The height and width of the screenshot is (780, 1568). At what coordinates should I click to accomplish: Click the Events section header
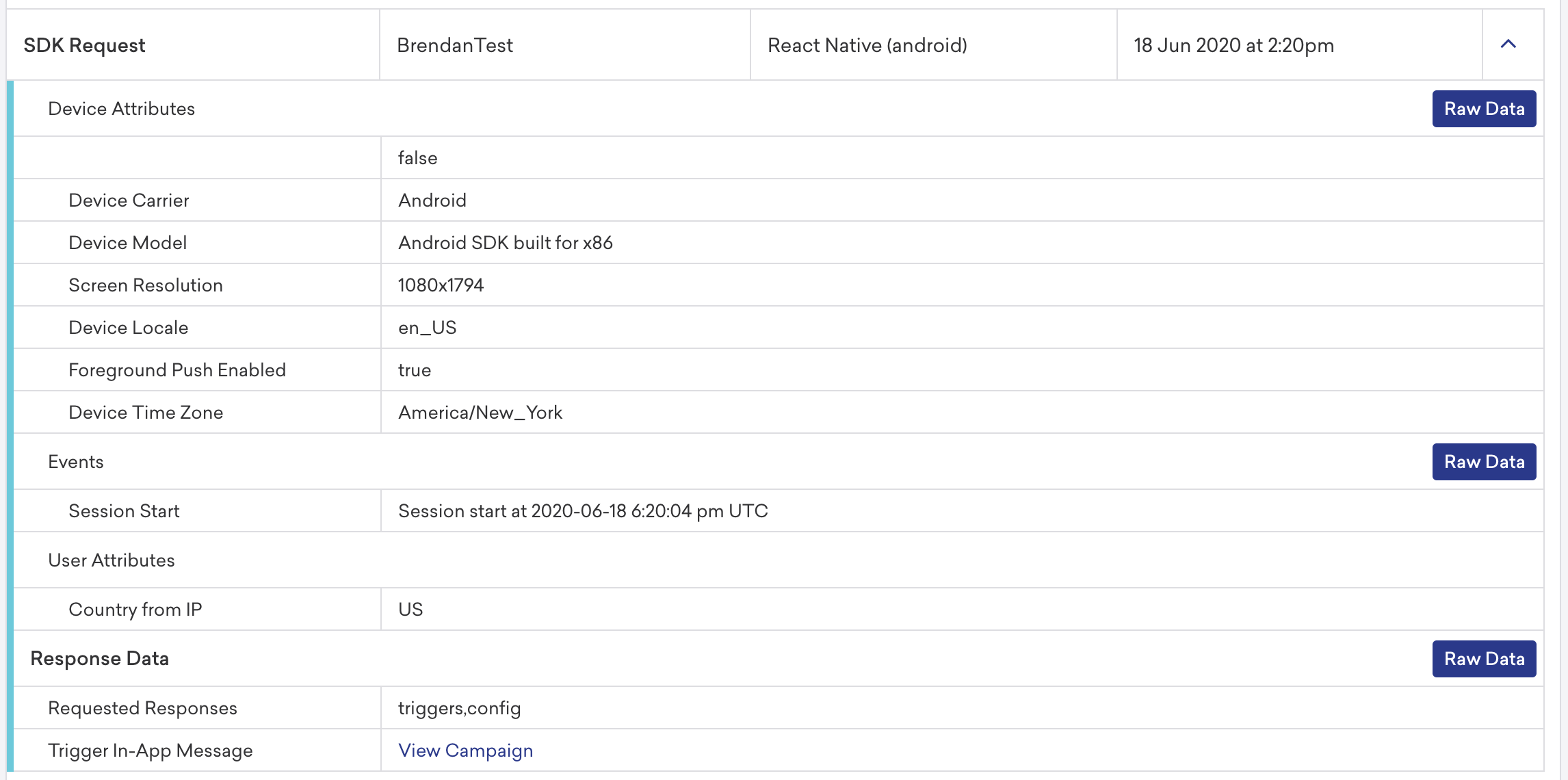tap(76, 462)
